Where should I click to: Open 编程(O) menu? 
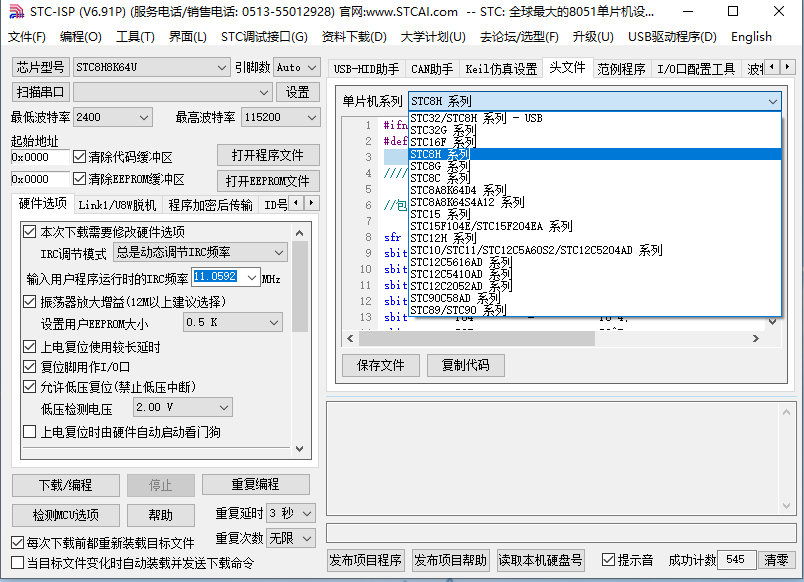[81, 37]
